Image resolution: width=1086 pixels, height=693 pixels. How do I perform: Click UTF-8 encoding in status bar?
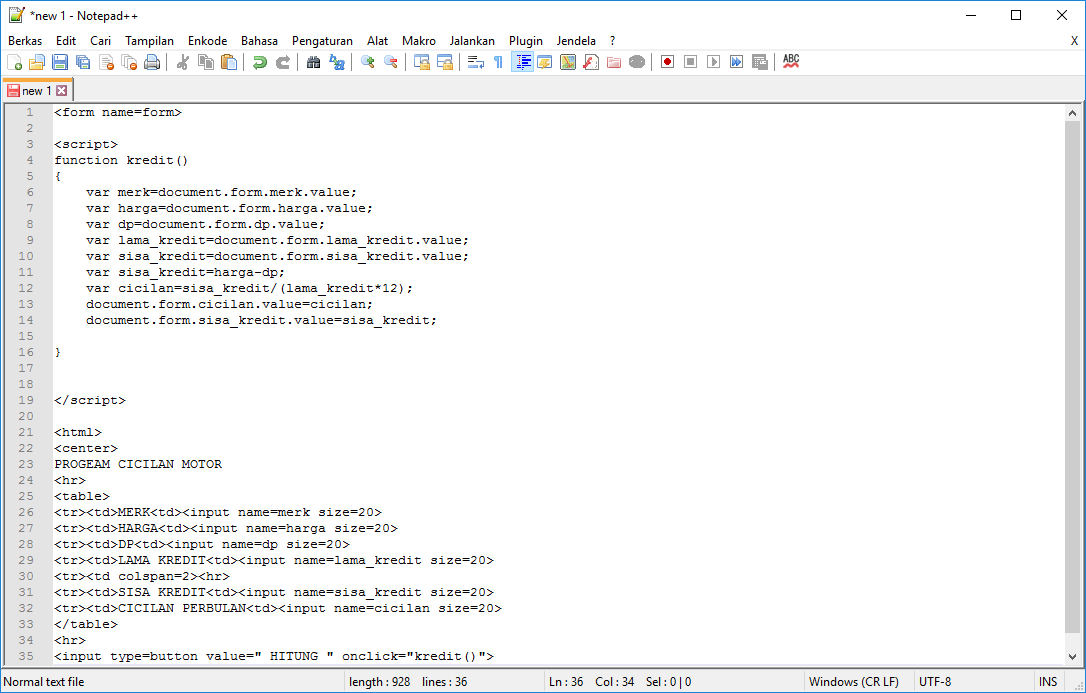[x=935, y=682]
